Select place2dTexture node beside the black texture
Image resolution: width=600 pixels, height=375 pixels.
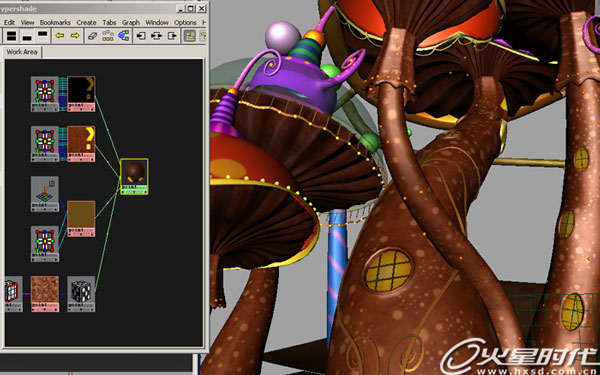coord(45,94)
